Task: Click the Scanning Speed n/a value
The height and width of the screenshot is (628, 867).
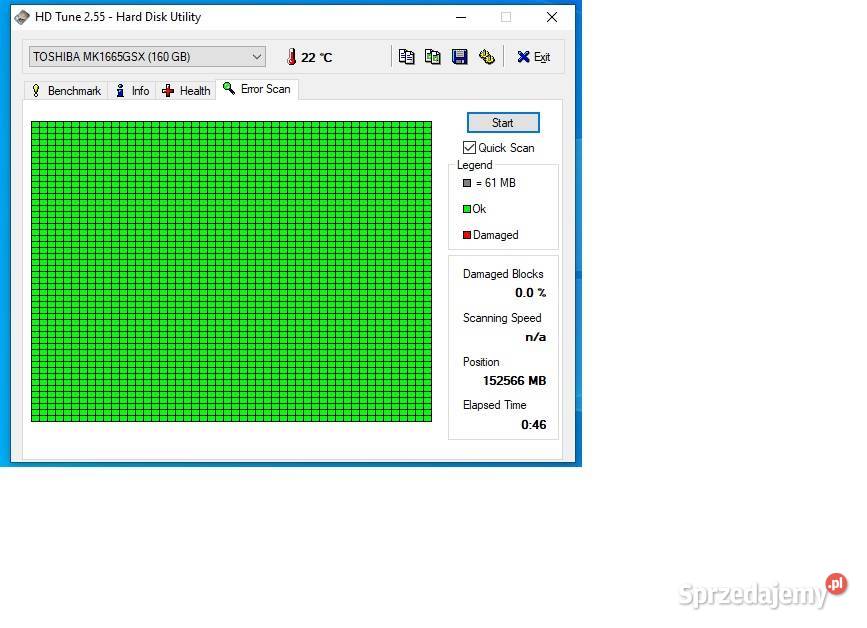Action: (535, 337)
